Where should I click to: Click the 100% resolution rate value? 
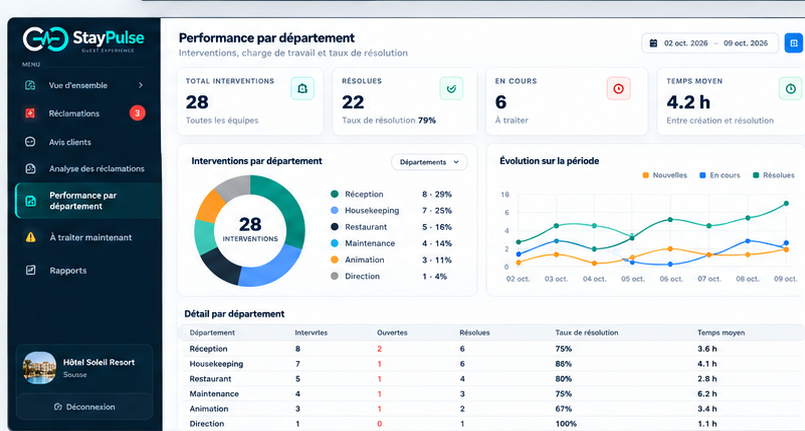coord(566,423)
